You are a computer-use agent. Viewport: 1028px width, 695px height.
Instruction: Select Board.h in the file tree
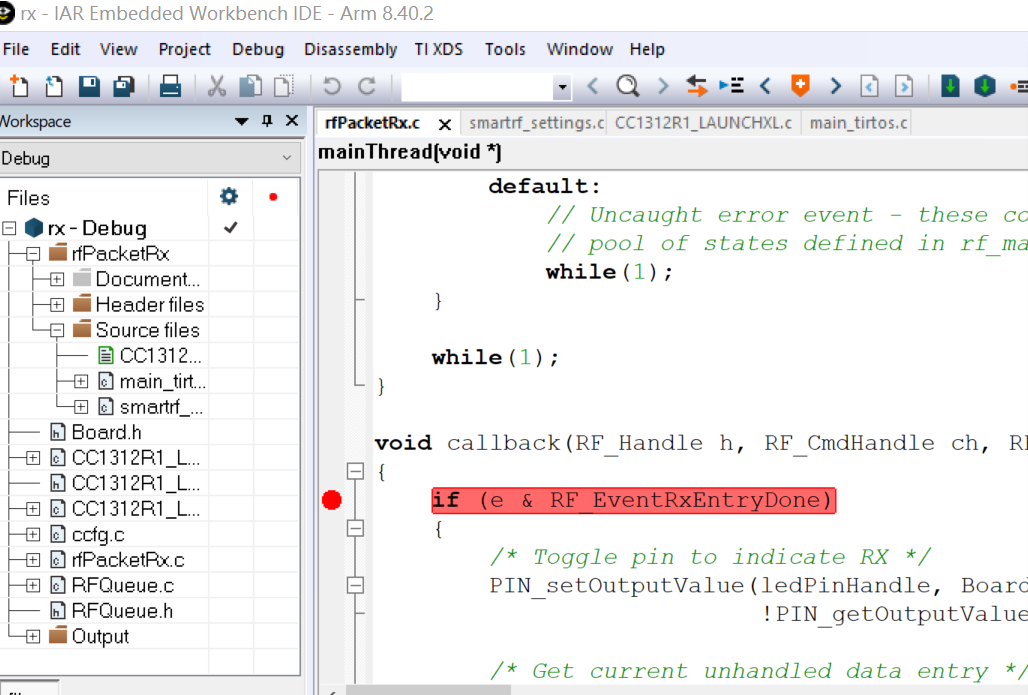(106, 432)
